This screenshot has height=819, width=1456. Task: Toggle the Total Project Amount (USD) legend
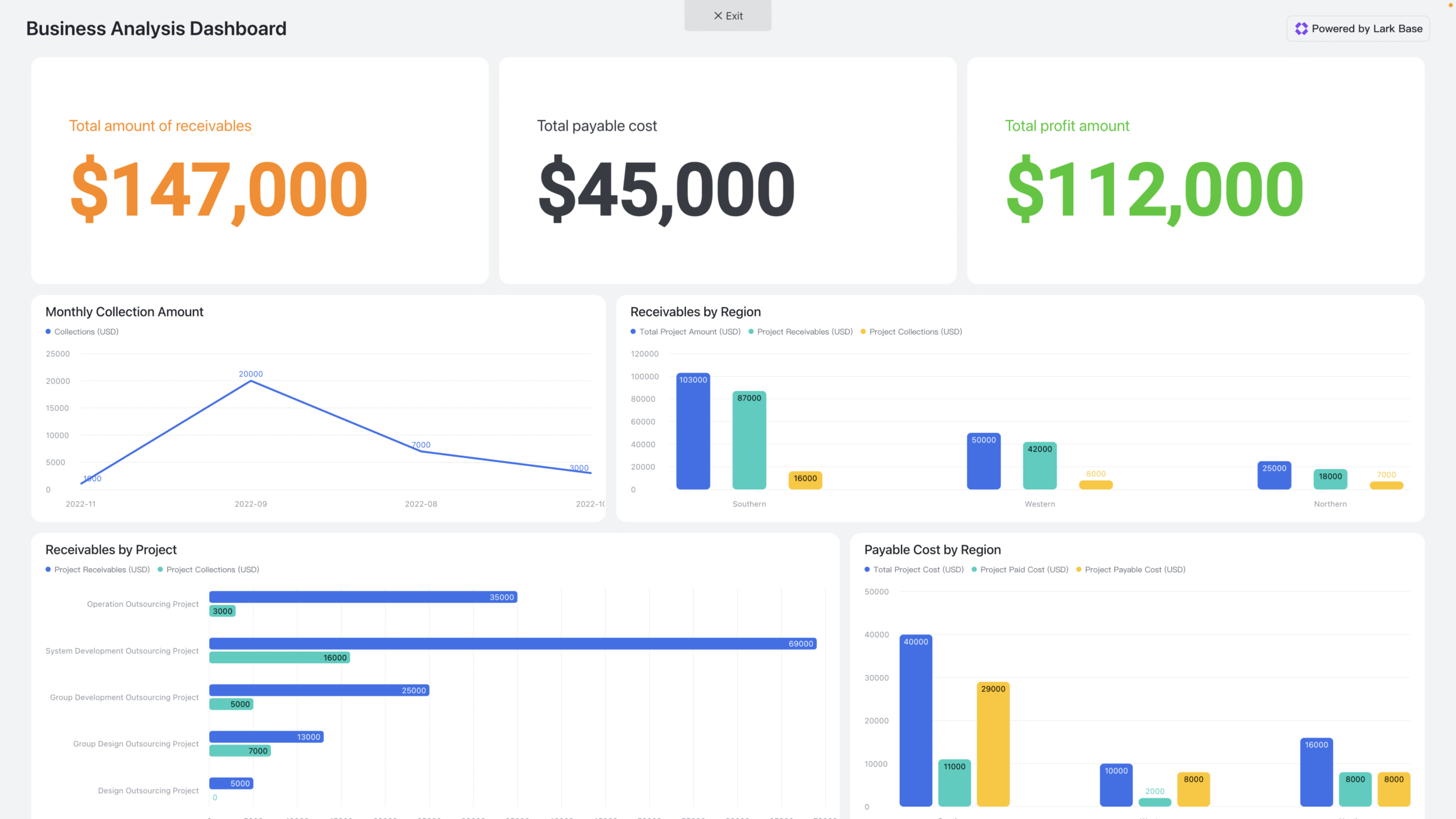[x=689, y=332]
